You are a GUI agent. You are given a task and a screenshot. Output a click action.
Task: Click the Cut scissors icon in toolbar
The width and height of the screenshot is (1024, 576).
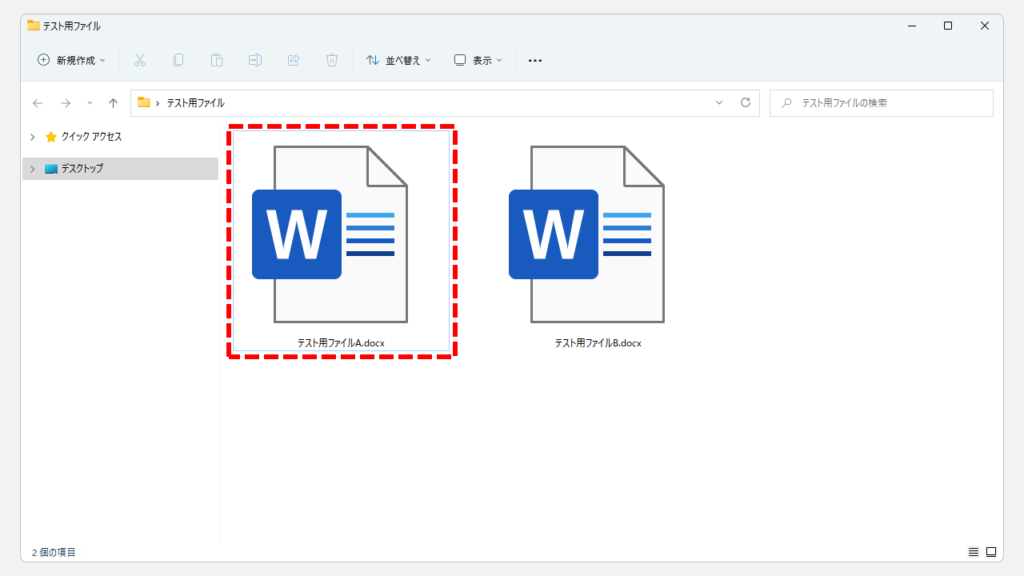coord(140,60)
